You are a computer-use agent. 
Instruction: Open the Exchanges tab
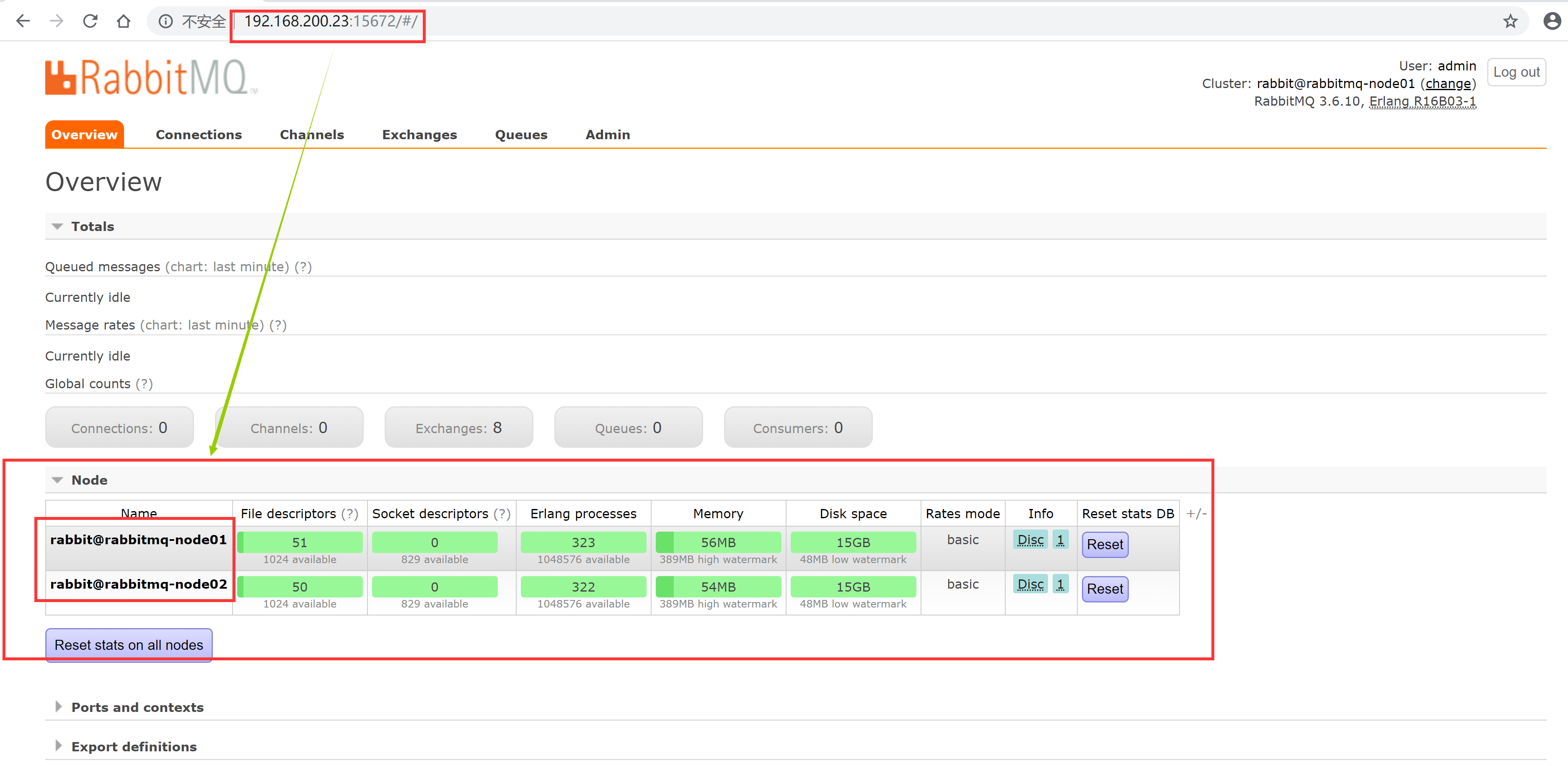point(419,135)
